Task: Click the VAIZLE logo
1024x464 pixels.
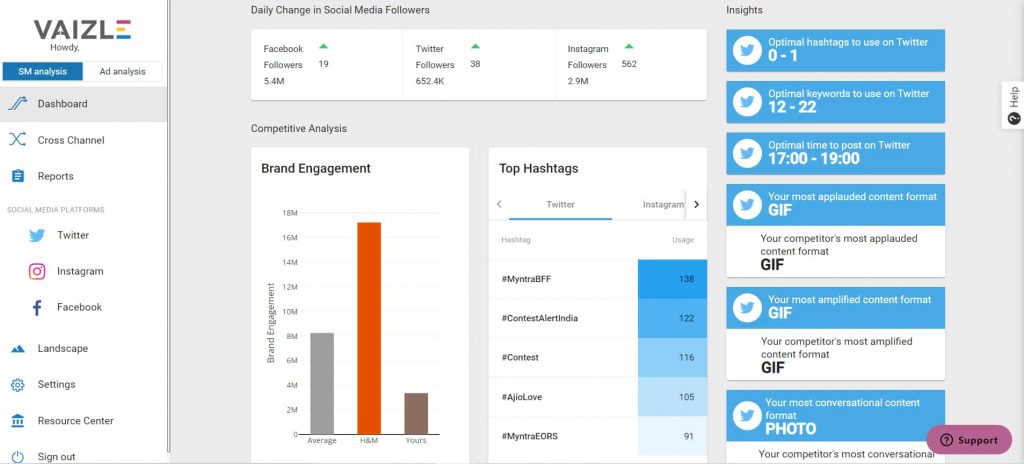Action: [82, 29]
